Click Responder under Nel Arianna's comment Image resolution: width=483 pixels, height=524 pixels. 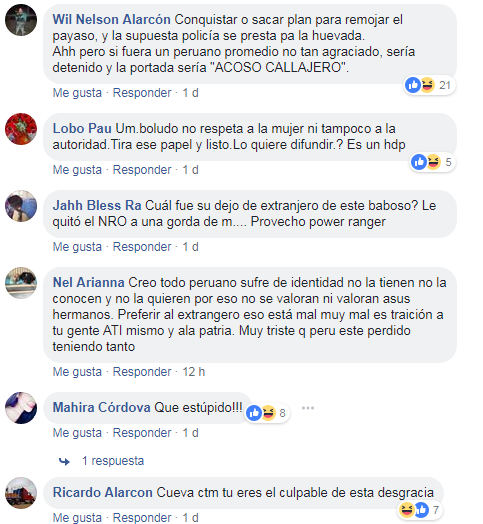[x=142, y=372]
